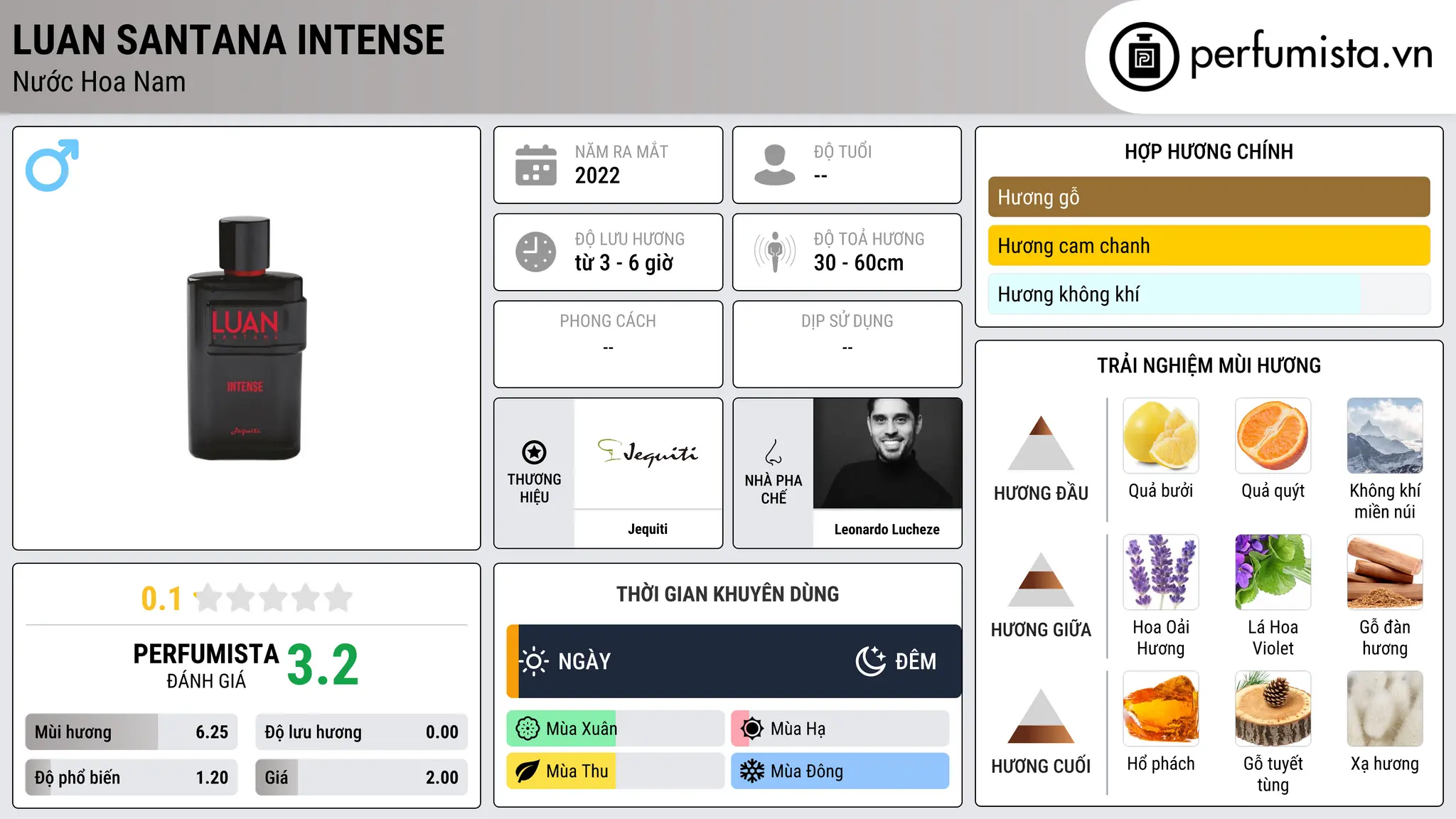Click the five-star rating row
Viewport: 1456px width, 819px height.
click(273, 598)
